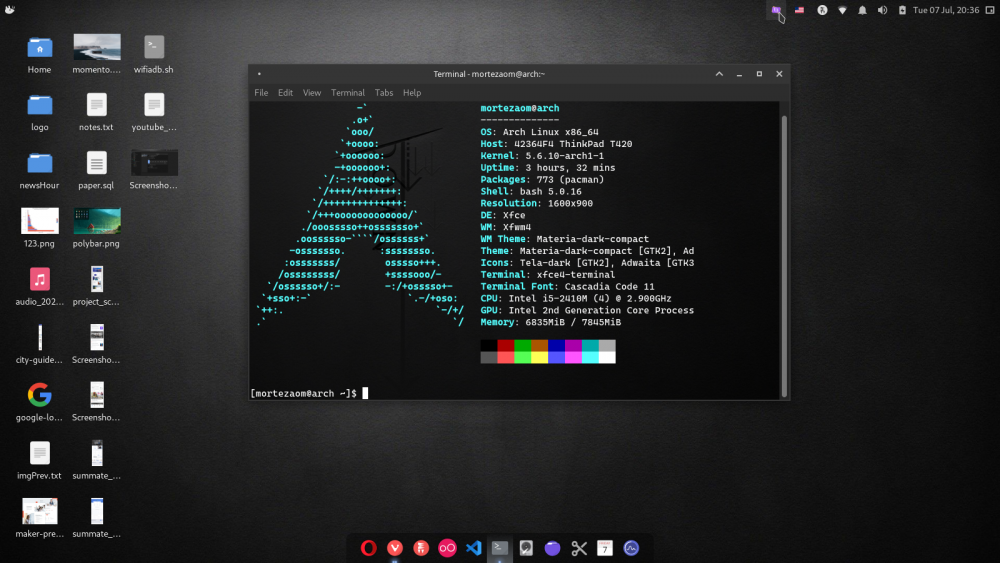Open the Tabs menu in Terminal
This screenshot has height=563, width=1000.
click(x=384, y=92)
